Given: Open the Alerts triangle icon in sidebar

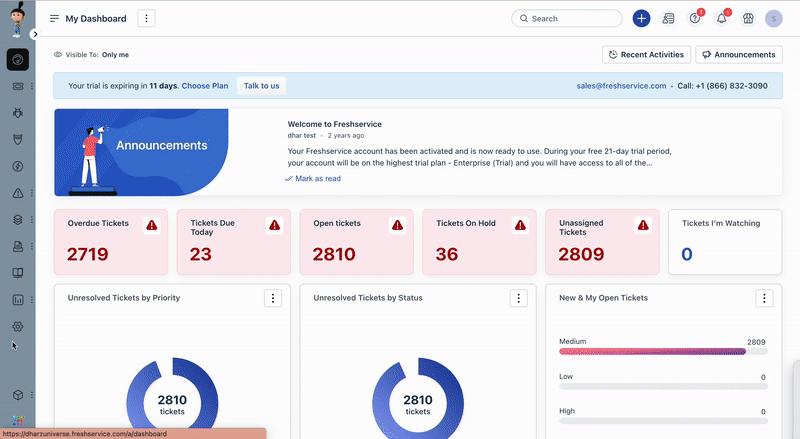Looking at the screenshot, I should point(18,193).
